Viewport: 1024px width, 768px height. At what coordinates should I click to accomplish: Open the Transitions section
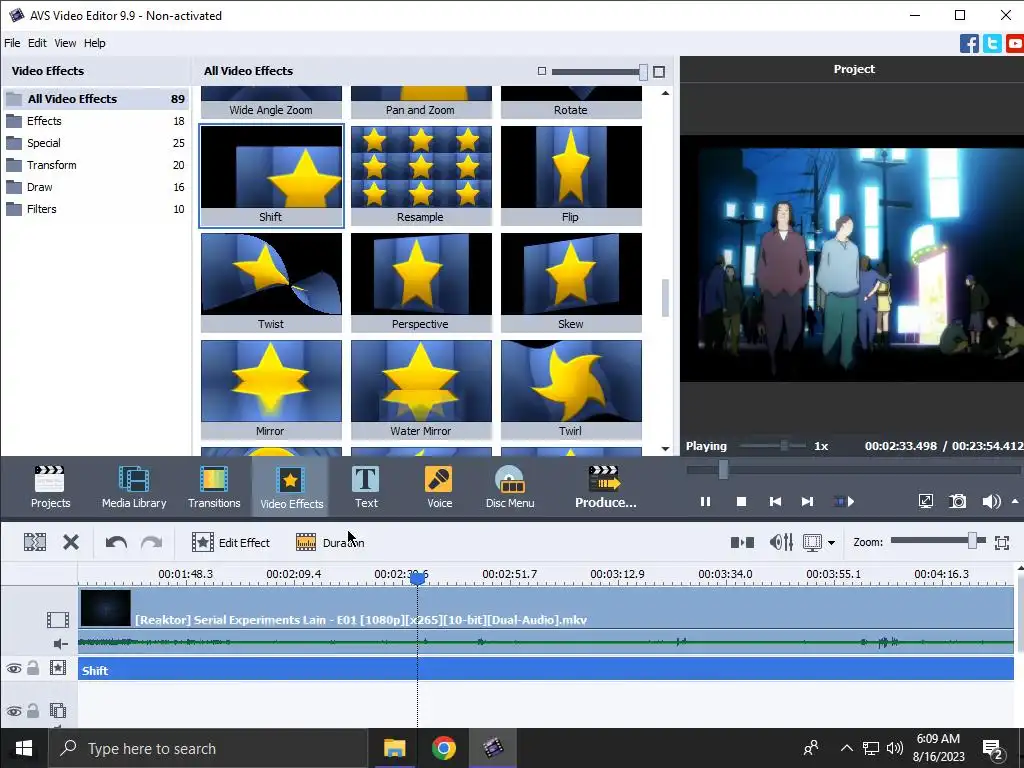[214, 487]
